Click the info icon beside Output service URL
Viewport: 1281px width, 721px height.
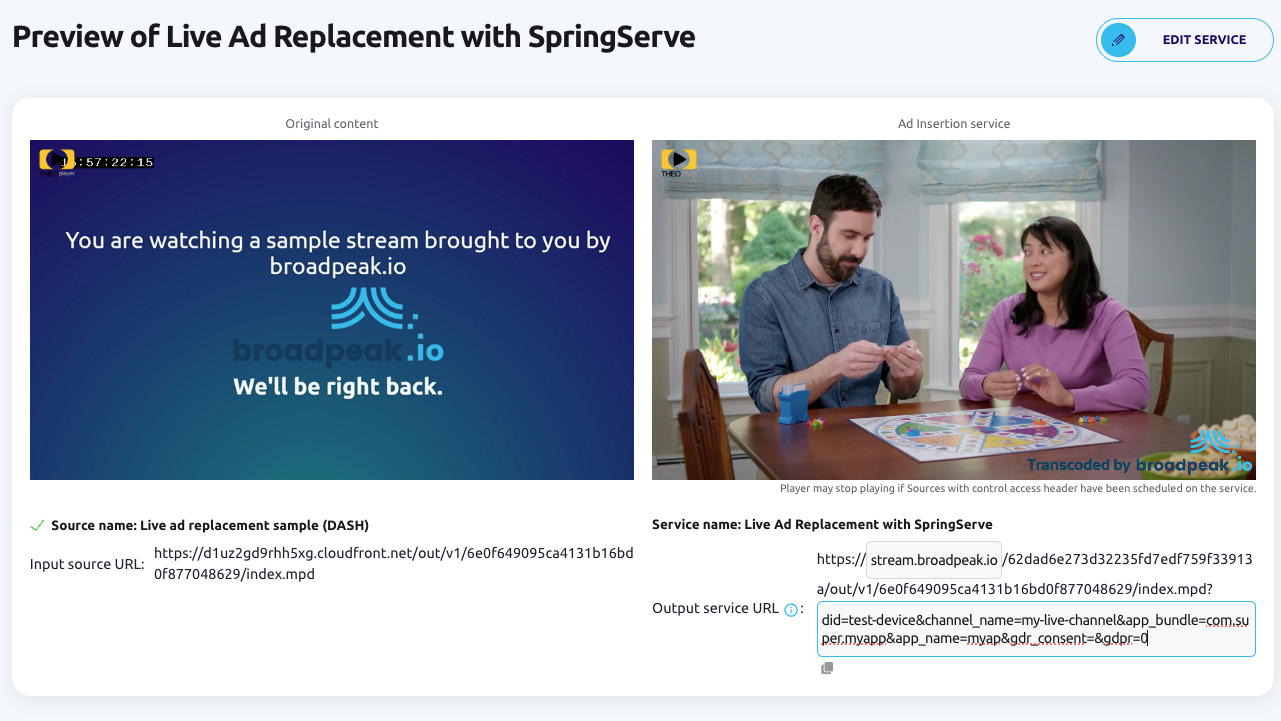pyautogui.click(x=791, y=609)
